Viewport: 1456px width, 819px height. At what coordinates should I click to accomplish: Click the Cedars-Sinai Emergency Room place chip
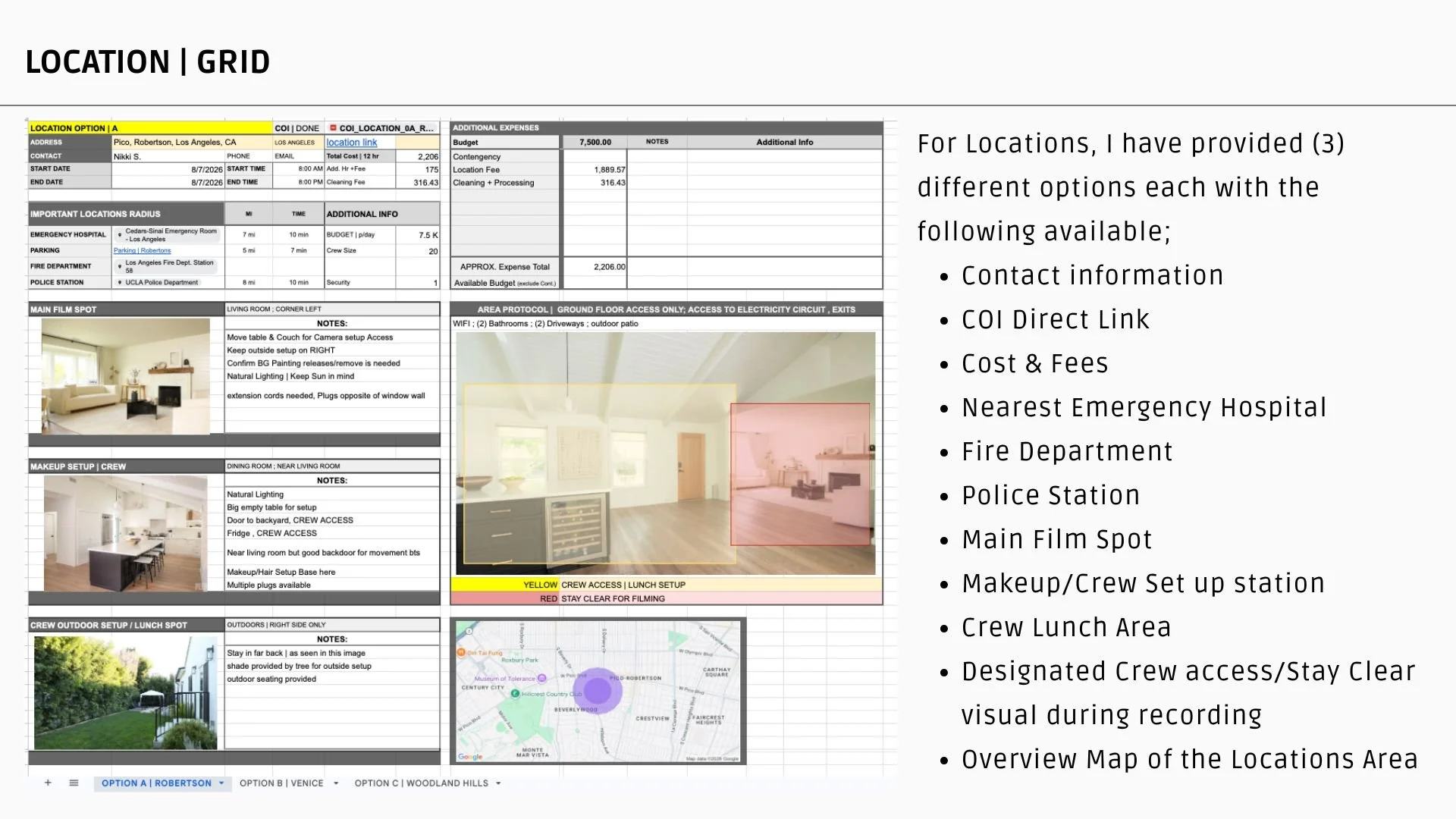(x=168, y=235)
